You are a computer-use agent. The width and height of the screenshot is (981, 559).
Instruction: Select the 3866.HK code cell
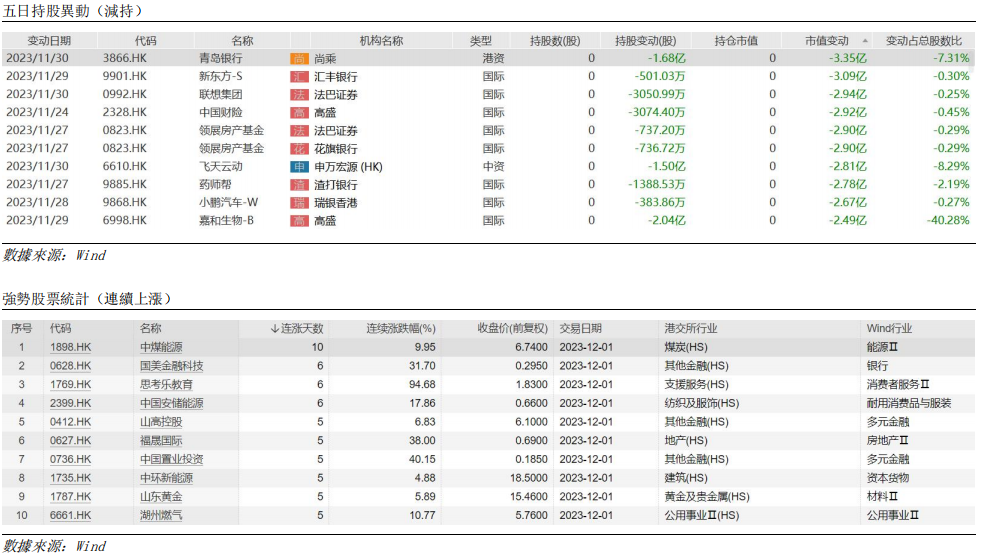point(125,58)
